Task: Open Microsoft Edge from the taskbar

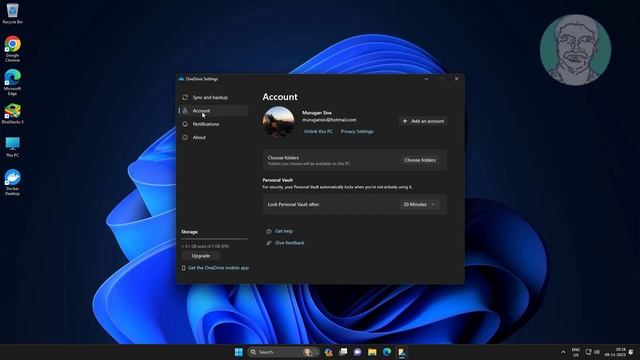Action: pos(387,352)
